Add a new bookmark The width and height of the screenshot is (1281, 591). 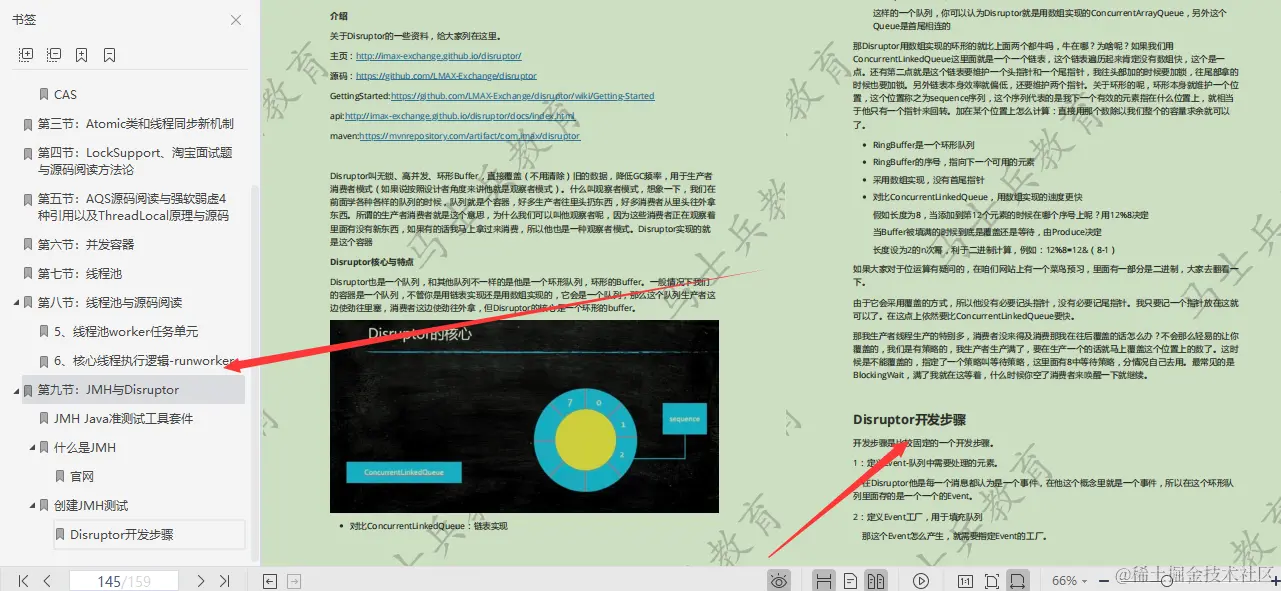[x=82, y=54]
